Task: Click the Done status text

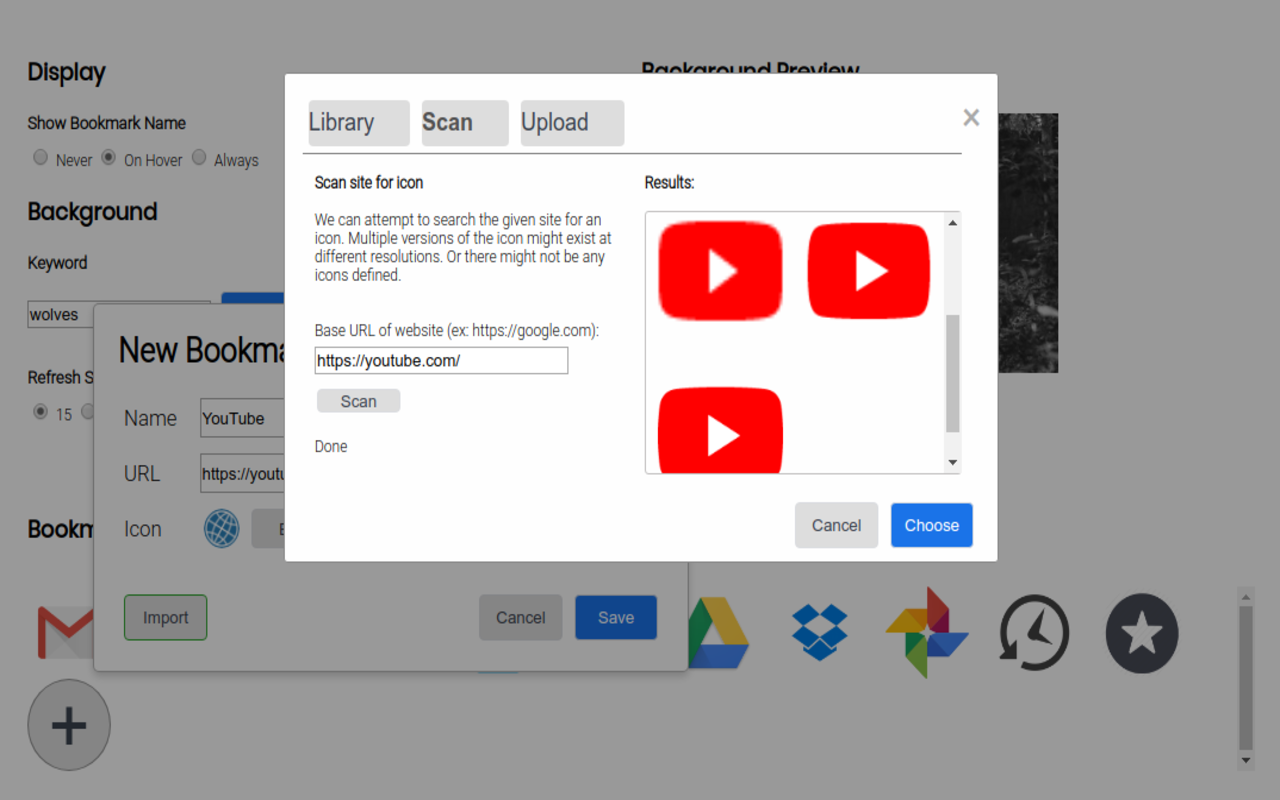Action: coord(331,447)
